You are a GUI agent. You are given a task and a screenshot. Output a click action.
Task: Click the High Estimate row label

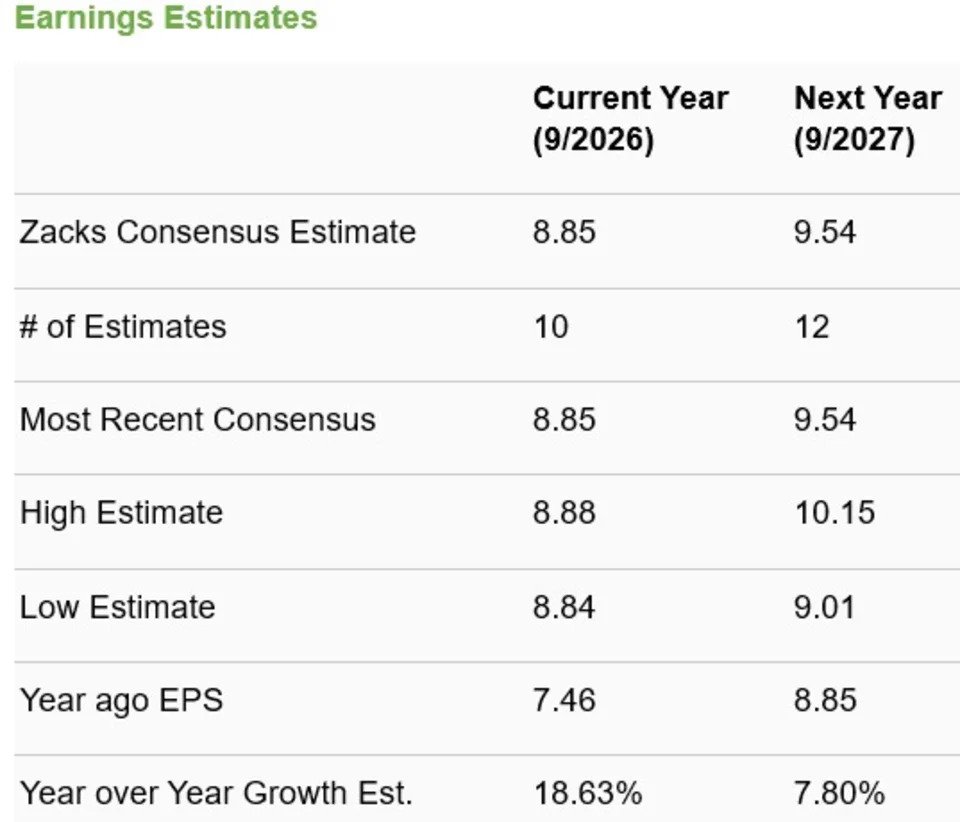pos(121,512)
